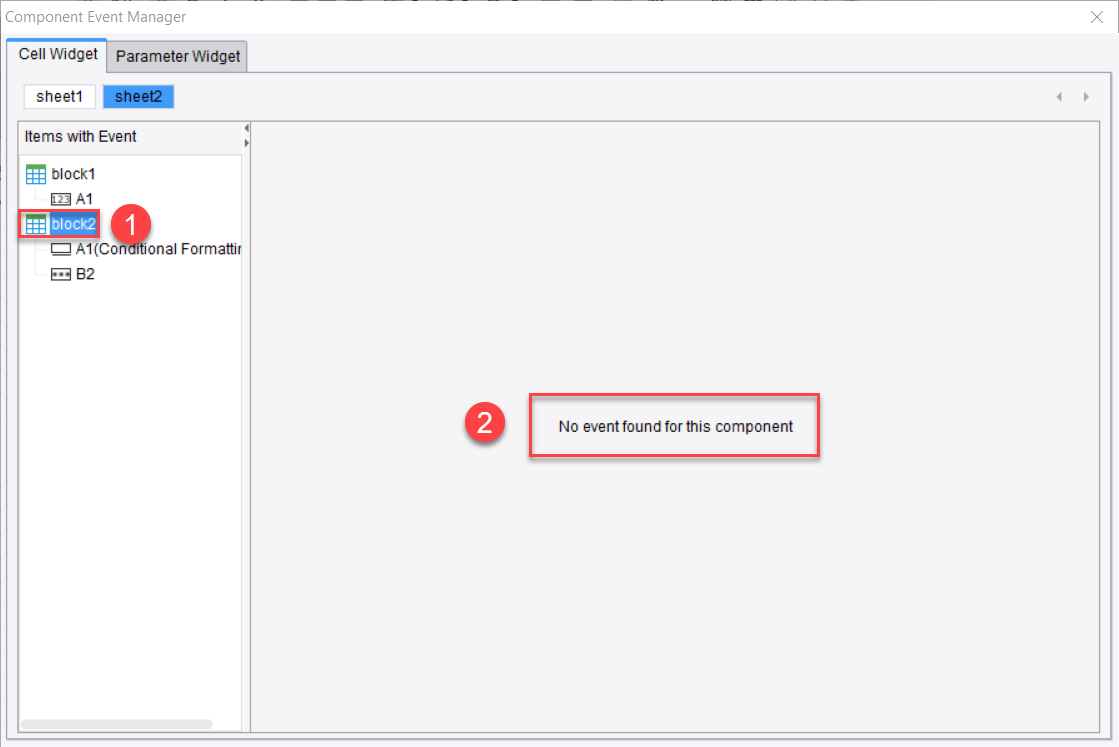Collapse the tree panel with left arrow
This screenshot has width=1119, height=747.
(246, 128)
